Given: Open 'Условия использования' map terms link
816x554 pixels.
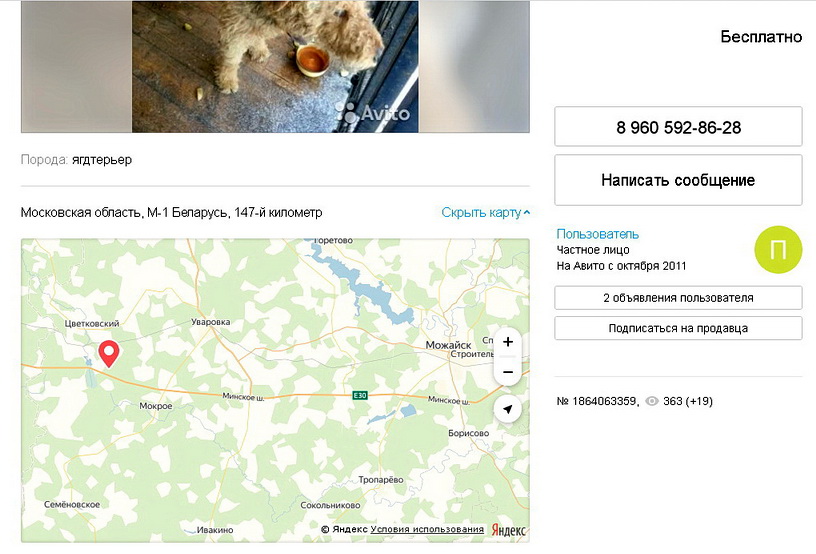Looking at the screenshot, I should tap(427, 529).
